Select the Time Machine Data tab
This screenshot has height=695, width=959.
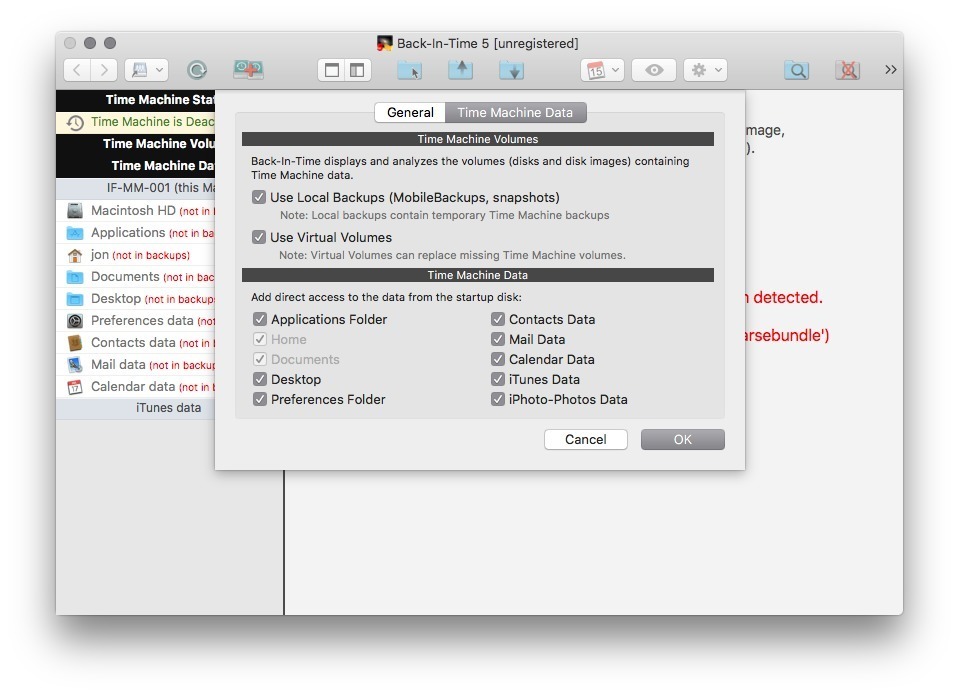point(515,113)
